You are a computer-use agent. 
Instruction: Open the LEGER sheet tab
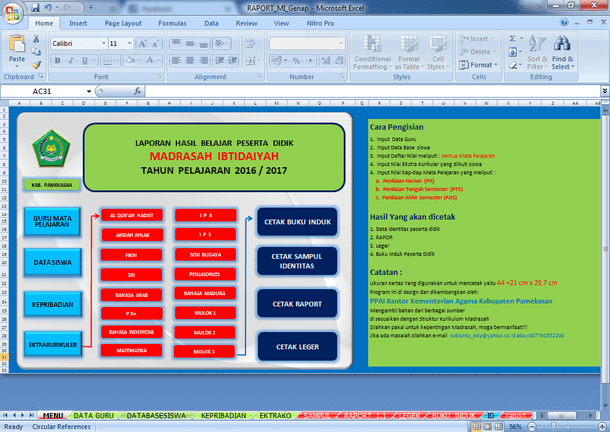point(409,416)
